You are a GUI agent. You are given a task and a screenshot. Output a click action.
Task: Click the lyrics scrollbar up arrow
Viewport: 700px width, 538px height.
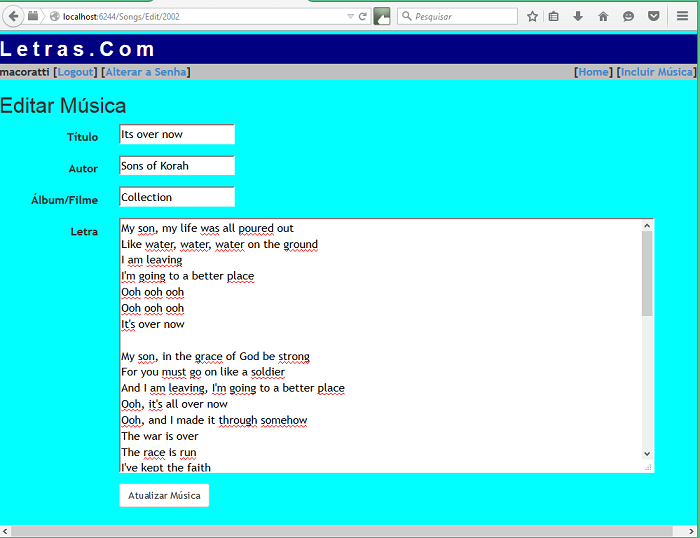tap(647, 226)
